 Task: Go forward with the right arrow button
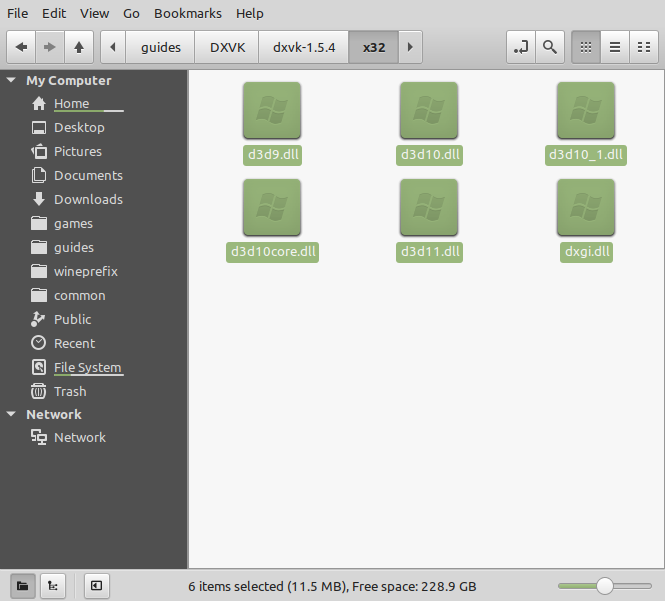tap(50, 47)
